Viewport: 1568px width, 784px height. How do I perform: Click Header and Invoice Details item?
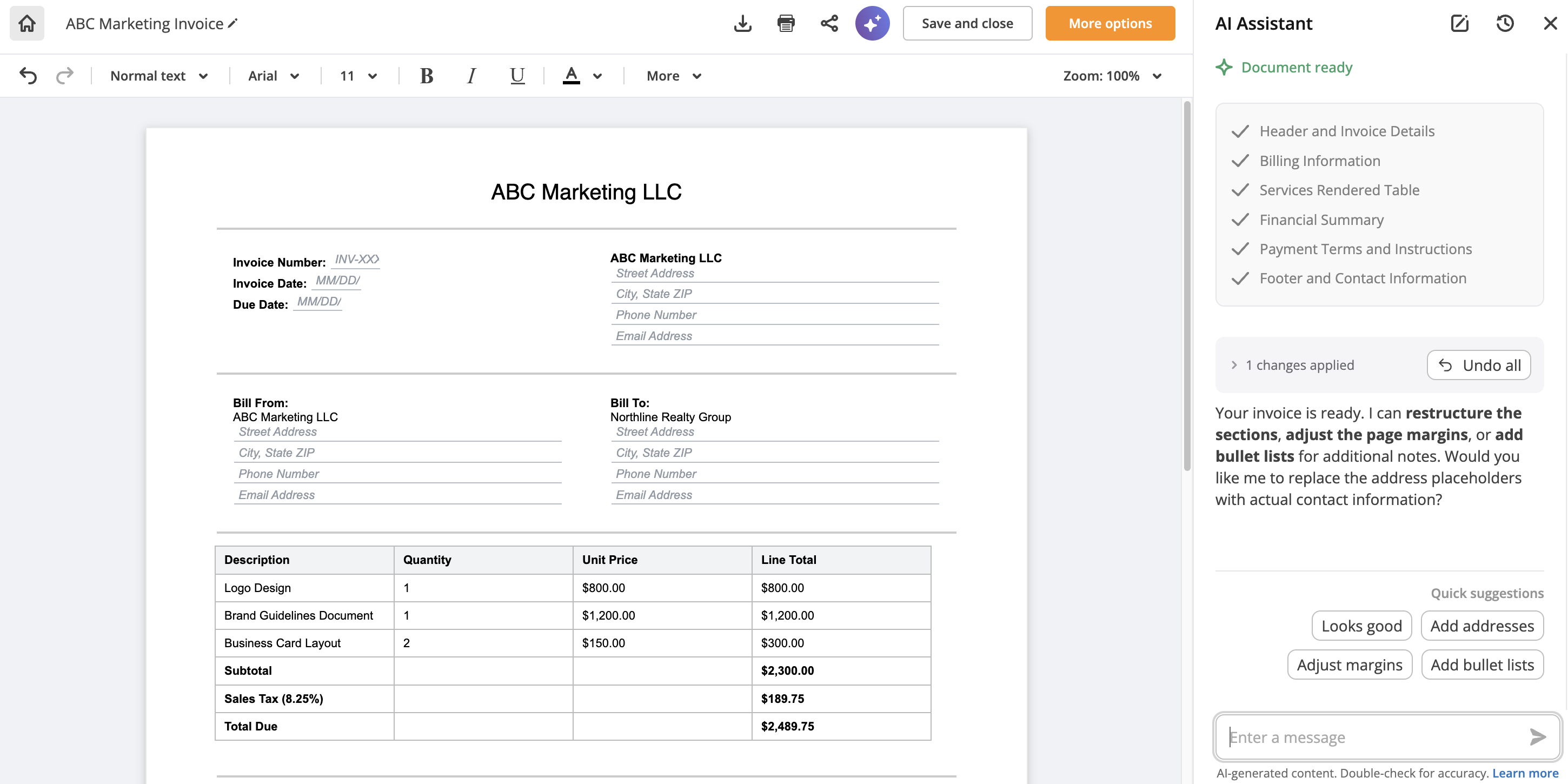1346,131
